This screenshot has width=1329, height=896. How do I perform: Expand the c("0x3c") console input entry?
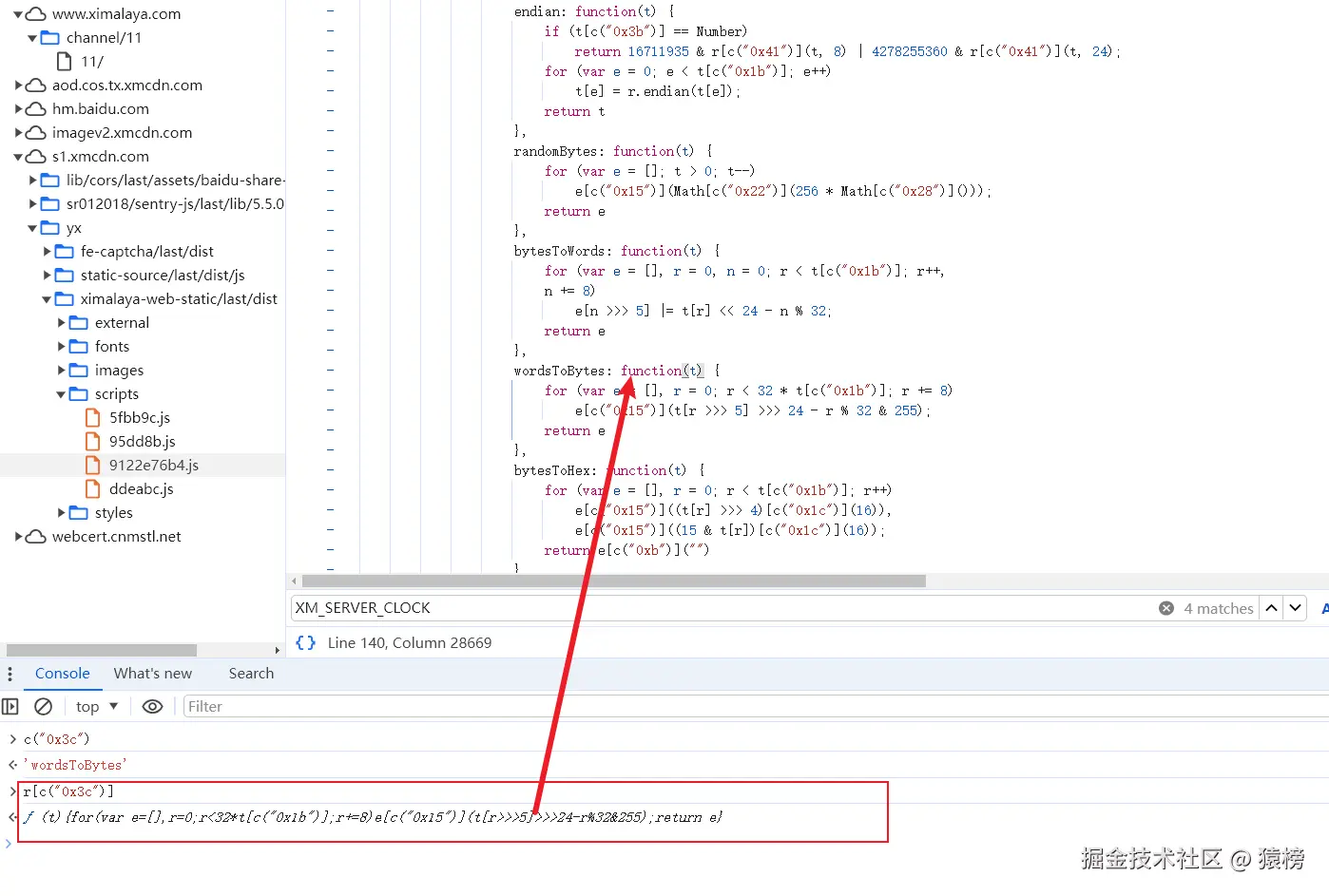click(12, 739)
